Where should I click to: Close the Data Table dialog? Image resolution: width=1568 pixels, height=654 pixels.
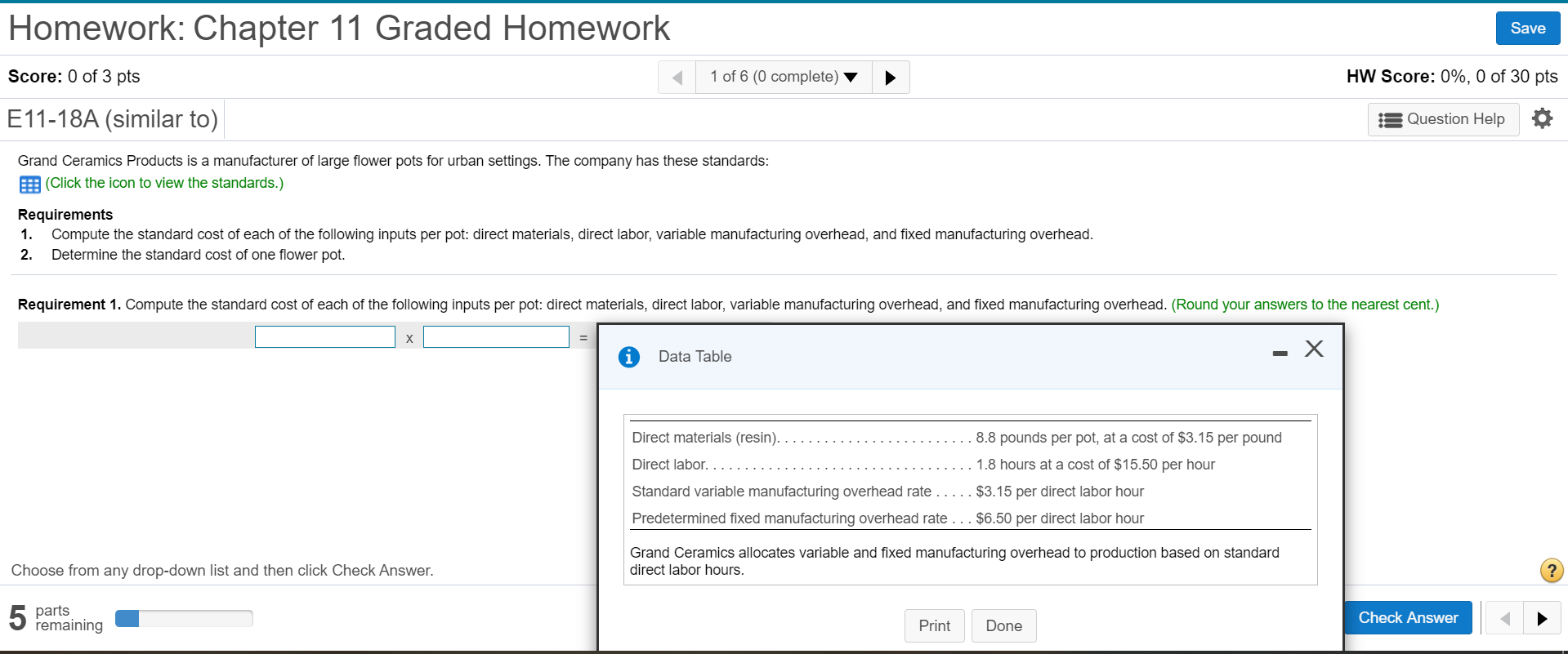coord(1314,349)
